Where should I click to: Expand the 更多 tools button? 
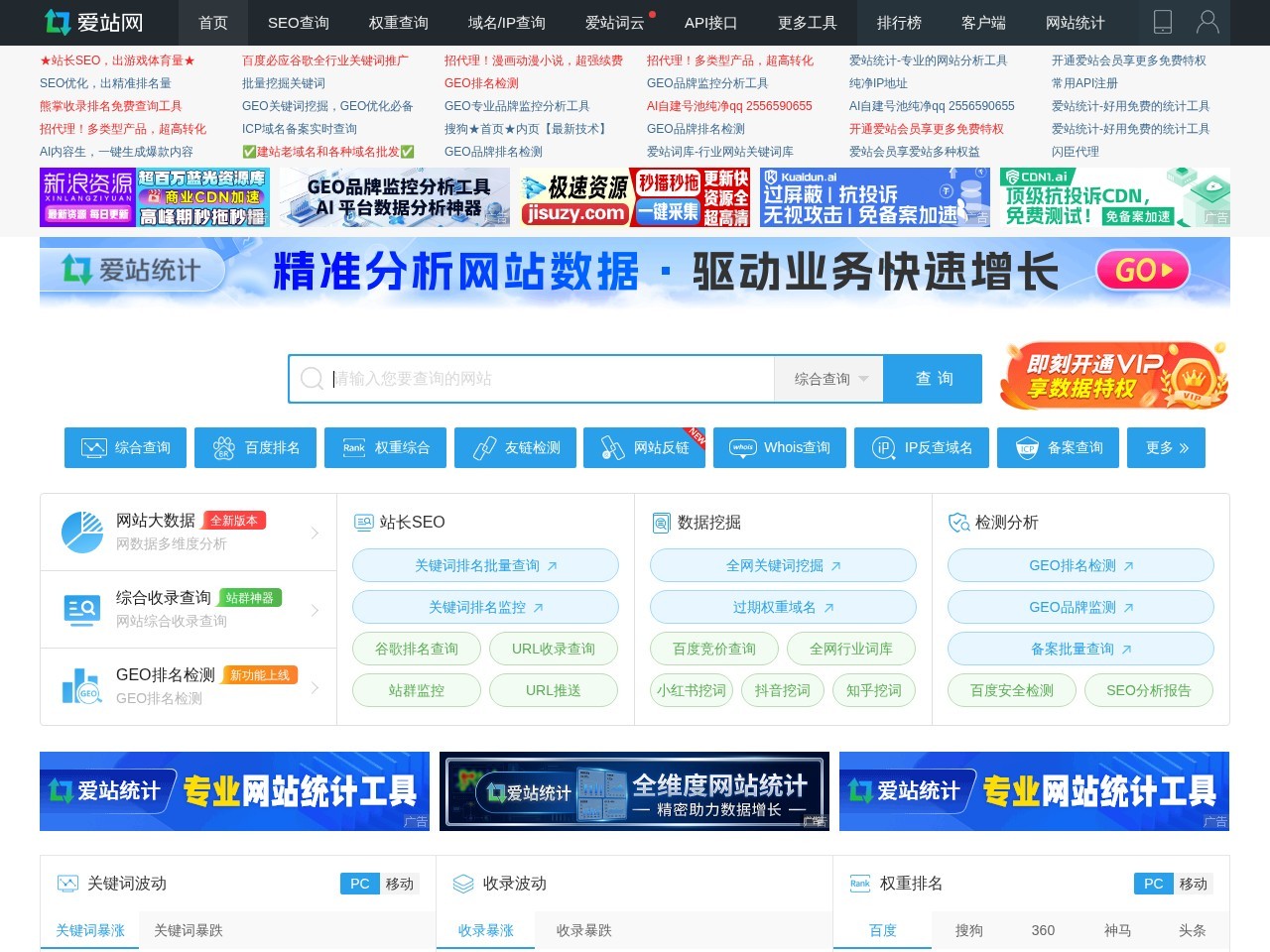(1167, 447)
